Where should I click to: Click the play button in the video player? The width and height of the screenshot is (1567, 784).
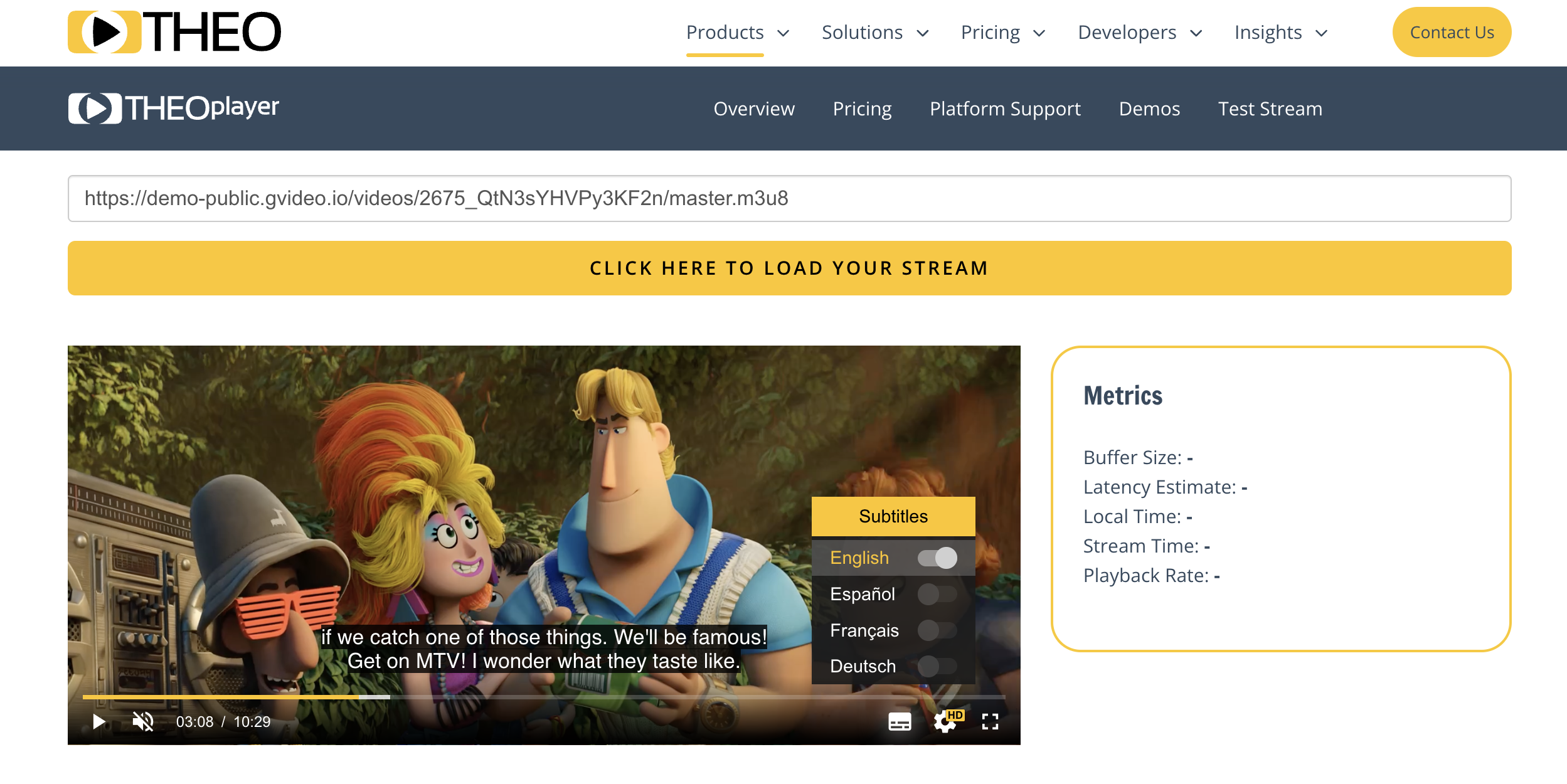[x=98, y=722]
